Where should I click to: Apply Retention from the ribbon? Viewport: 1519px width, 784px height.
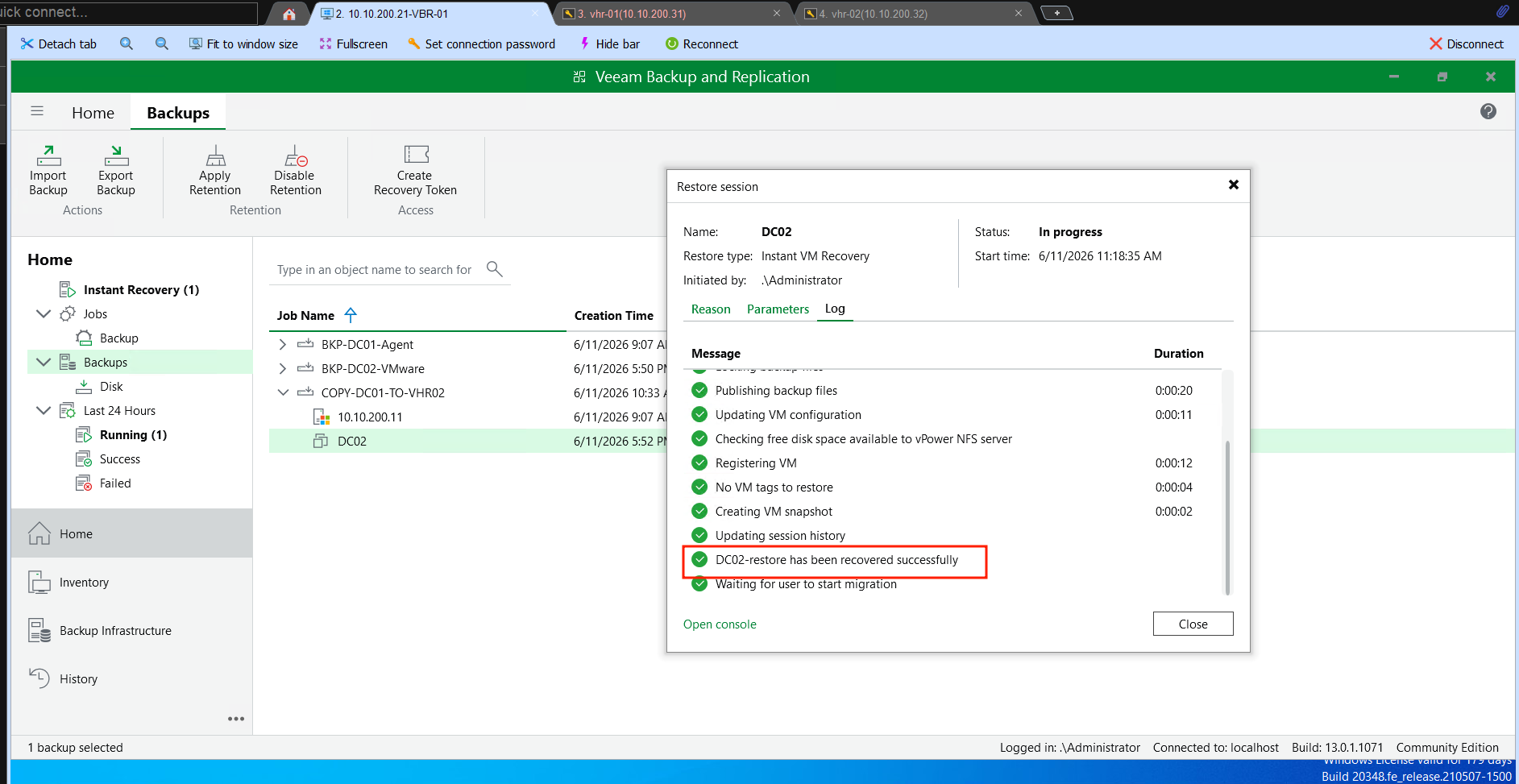(x=215, y=170)
